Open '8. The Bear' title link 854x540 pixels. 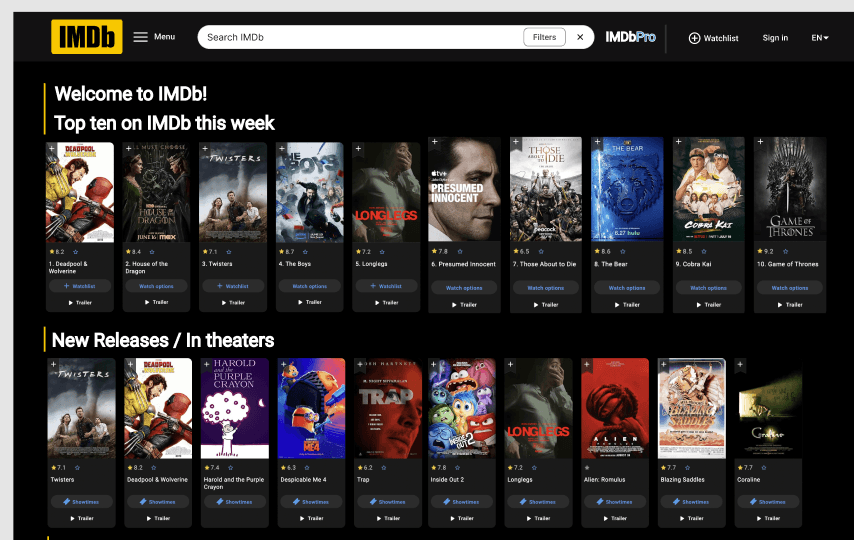point(611,264)
